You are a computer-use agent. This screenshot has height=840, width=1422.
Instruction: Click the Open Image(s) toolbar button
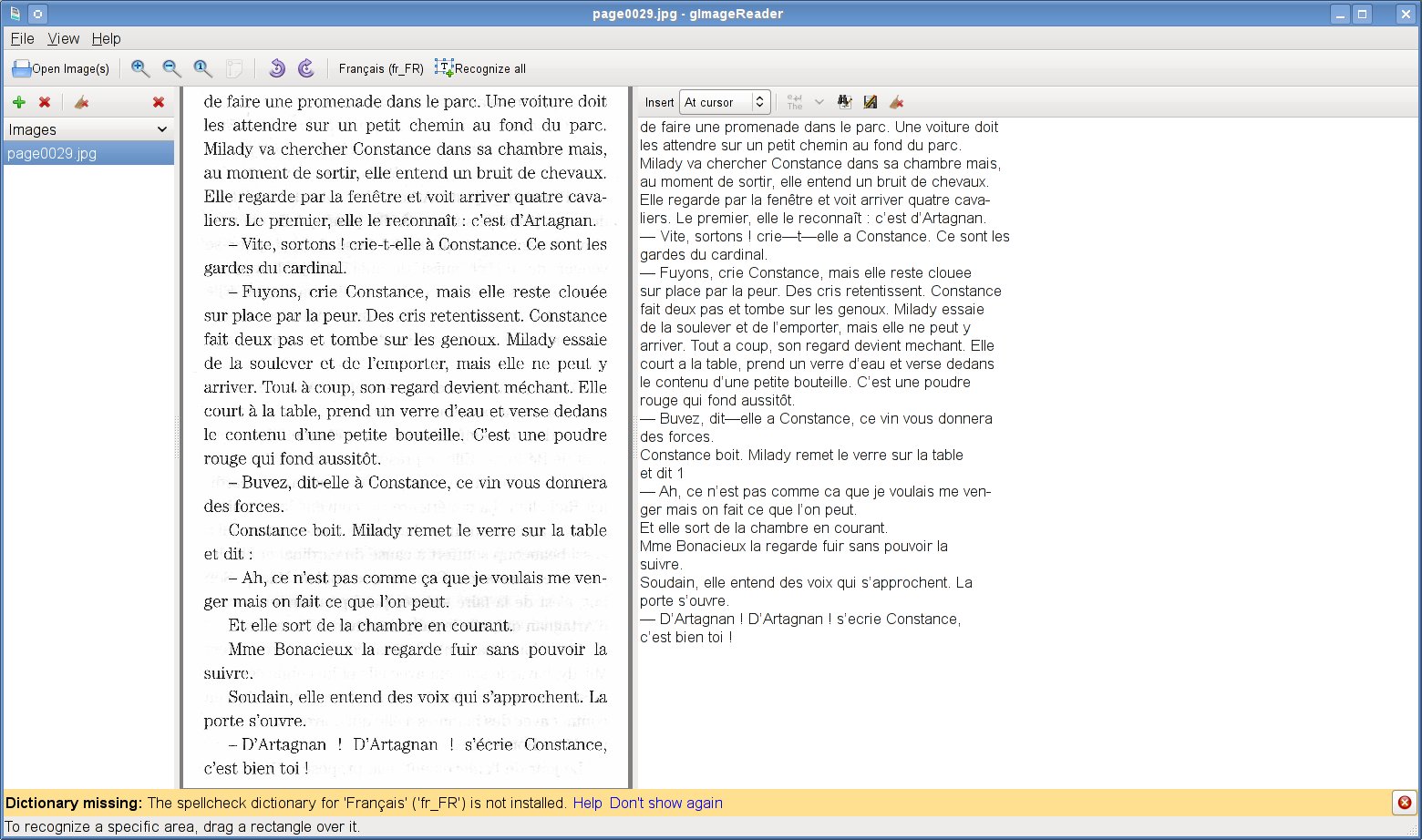pos(60,68)
